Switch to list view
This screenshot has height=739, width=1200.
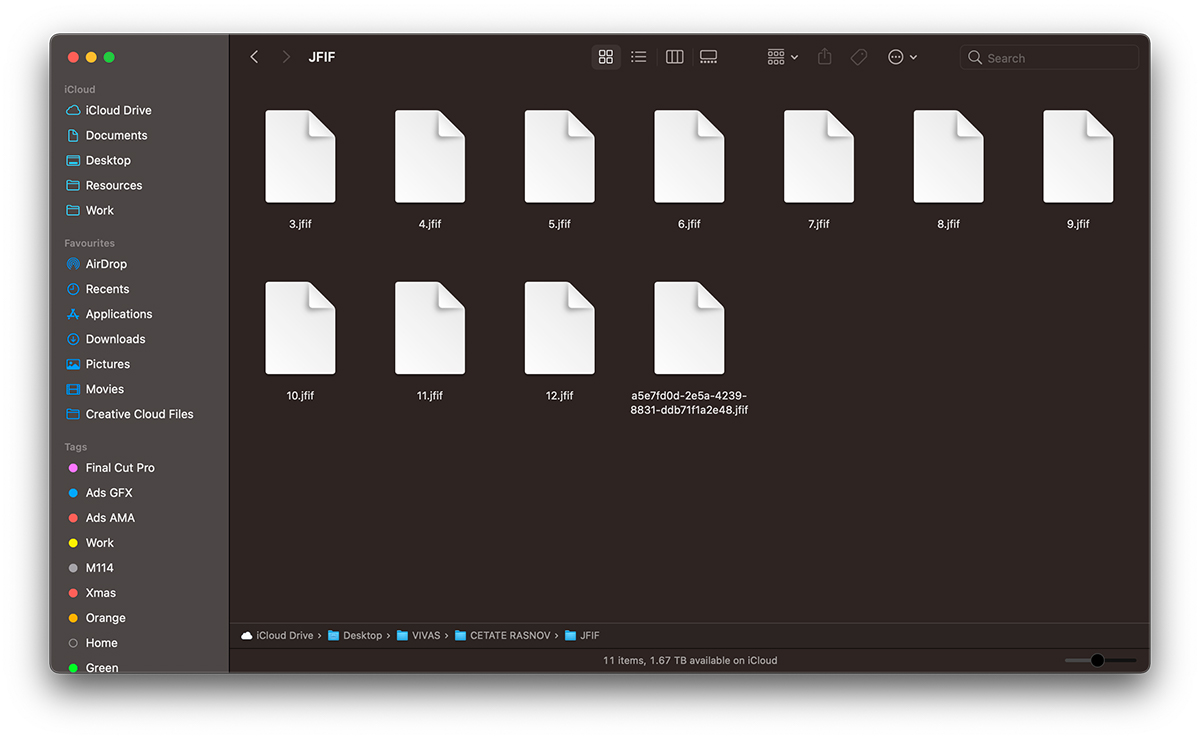[639, 58]
